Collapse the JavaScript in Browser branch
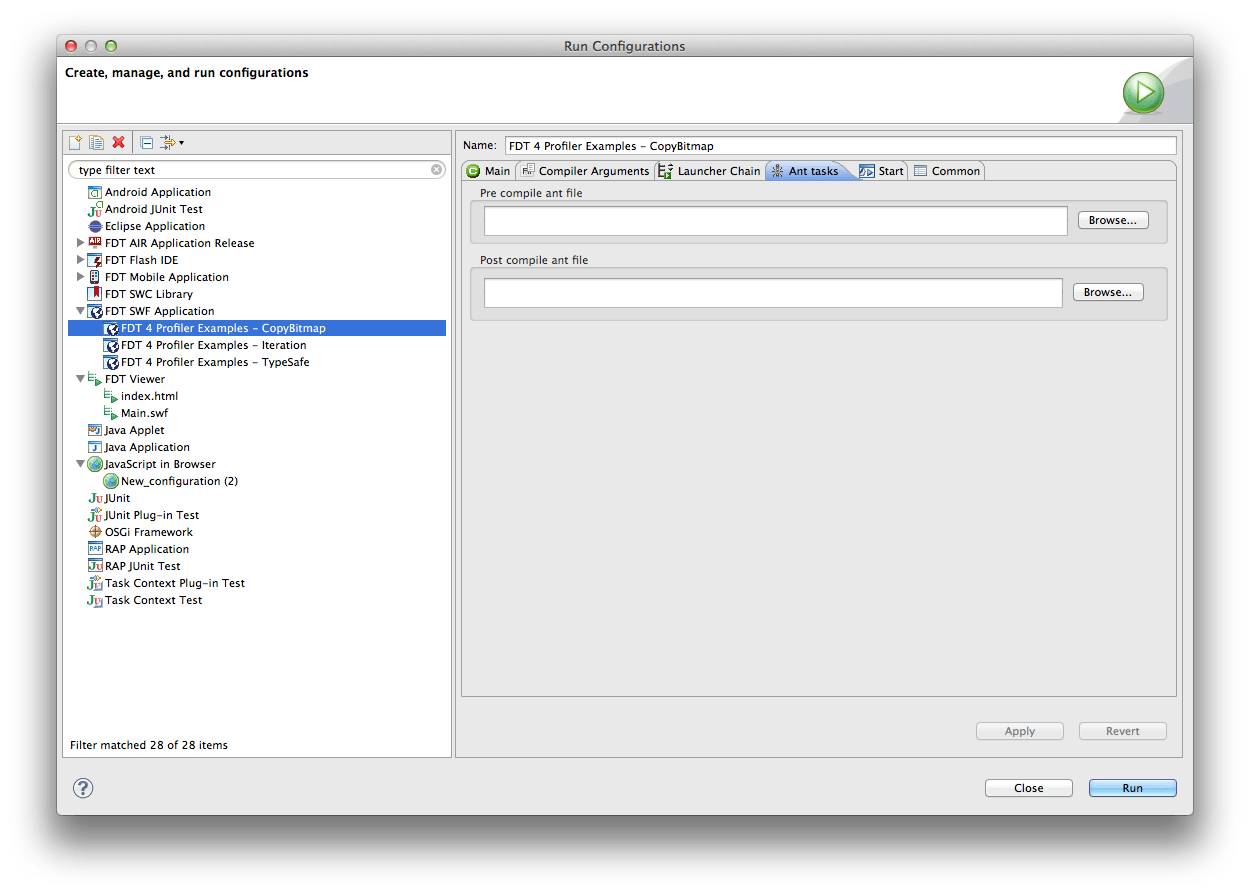Image resolution: width=1250 pixels, height=894 pixels. [x=81, y=463]
